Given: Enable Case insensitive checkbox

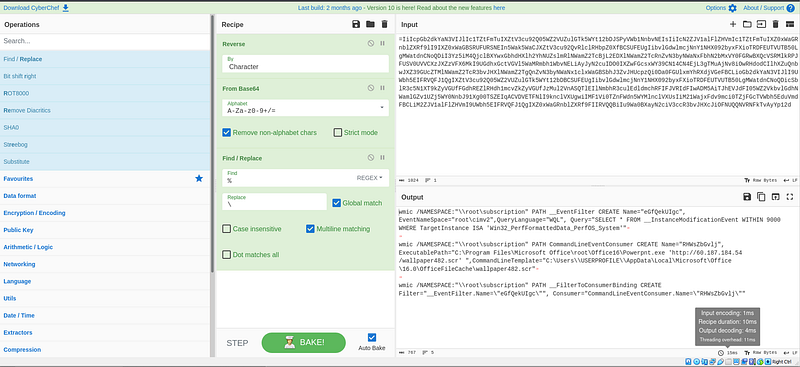Looking at the screenshot, I should point(227,229).
